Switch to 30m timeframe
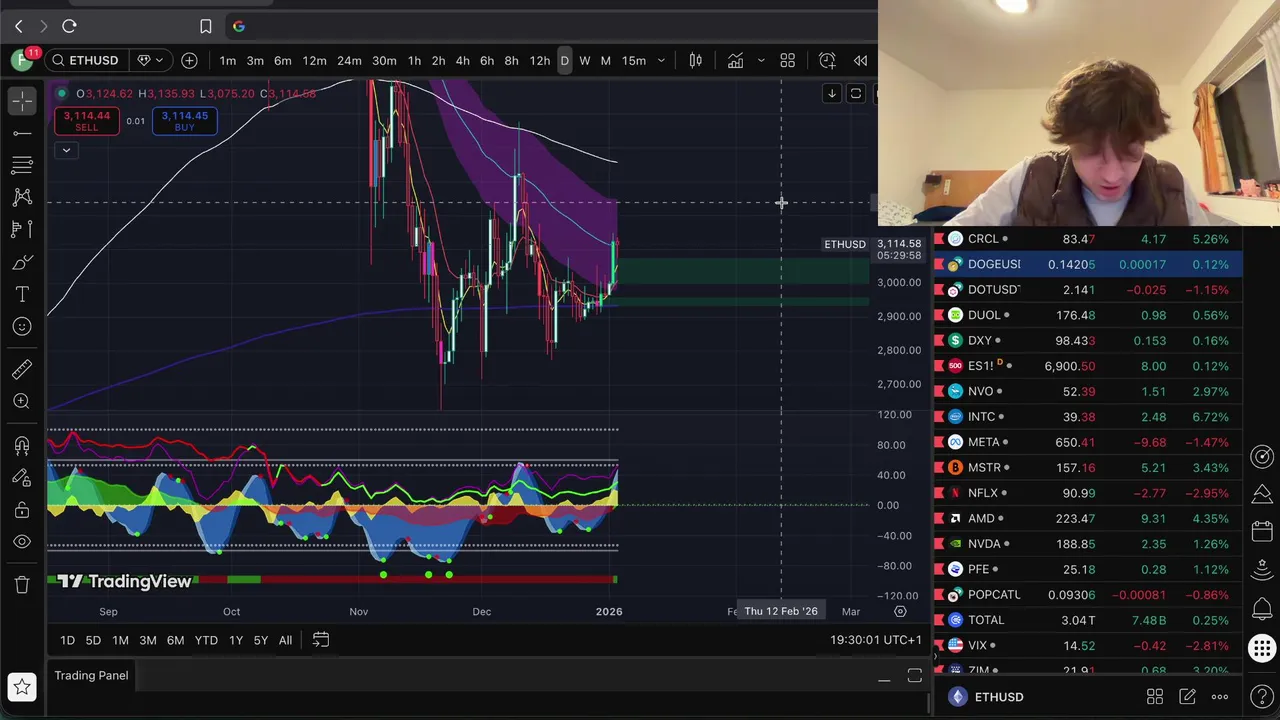This screenshot has height=720, width=1280. (x=384, y=61)
